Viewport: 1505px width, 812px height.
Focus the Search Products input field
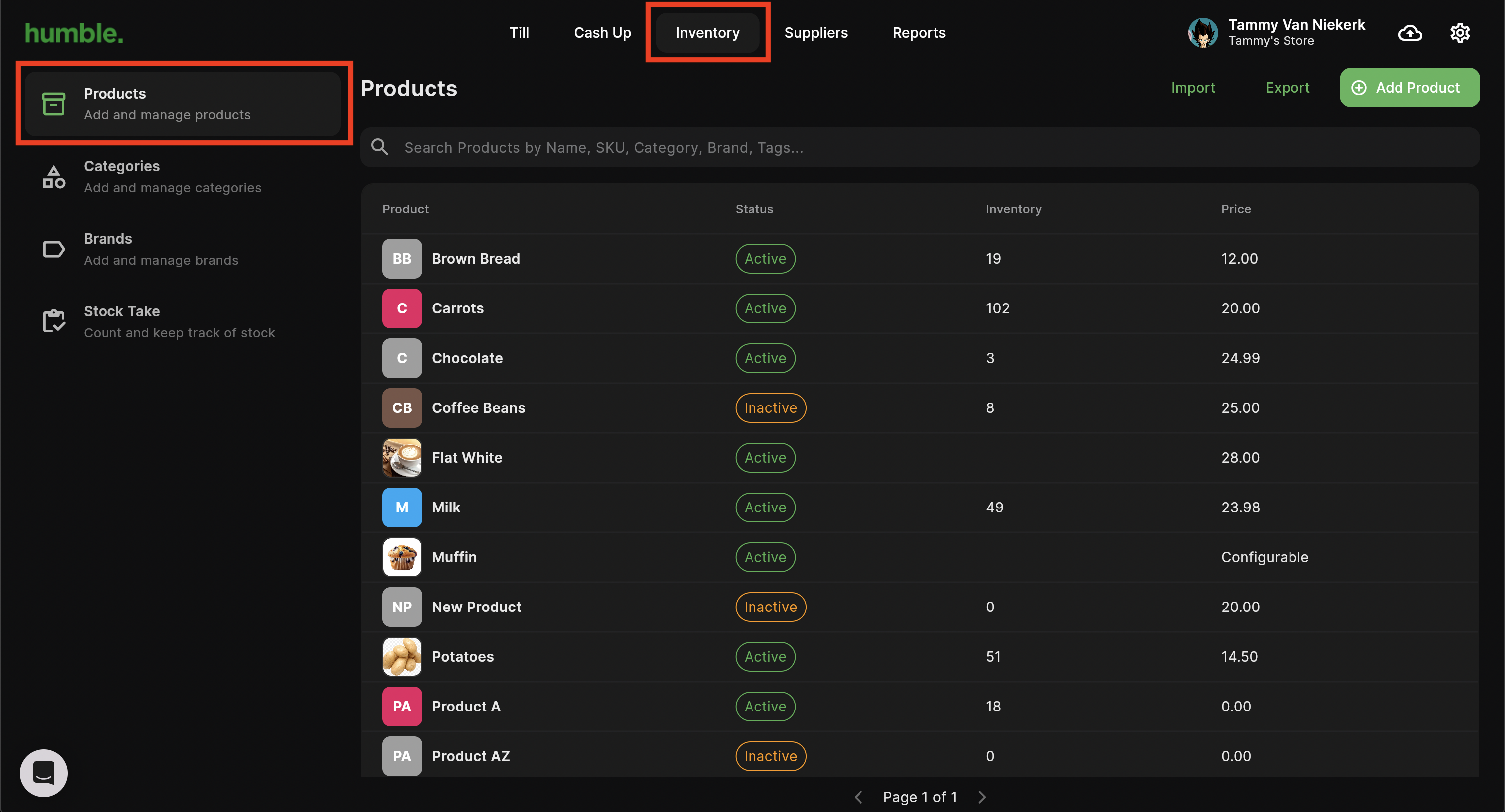click(x=920, y=147)
